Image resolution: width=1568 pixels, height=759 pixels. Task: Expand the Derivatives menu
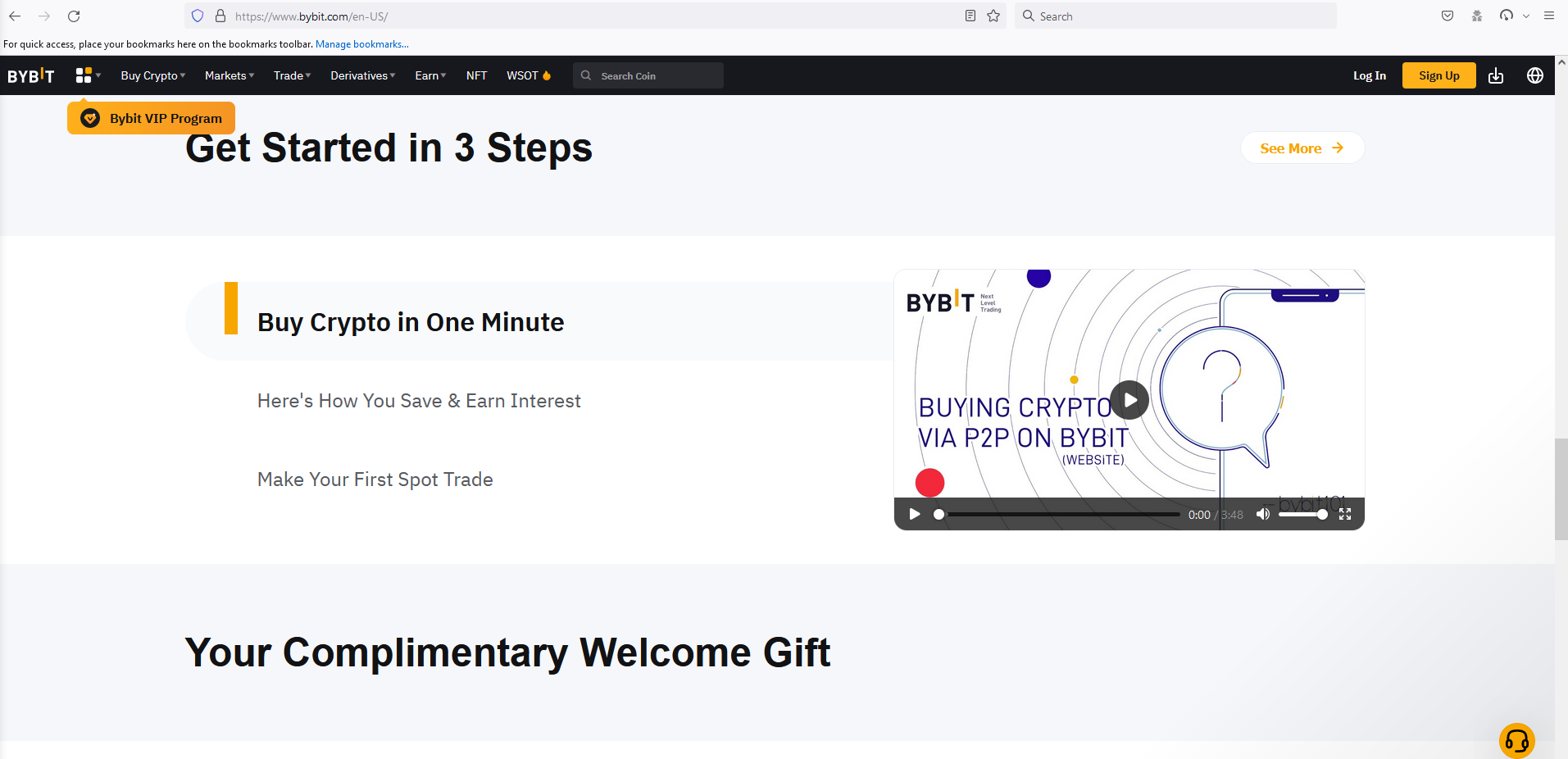click(361, 75)
